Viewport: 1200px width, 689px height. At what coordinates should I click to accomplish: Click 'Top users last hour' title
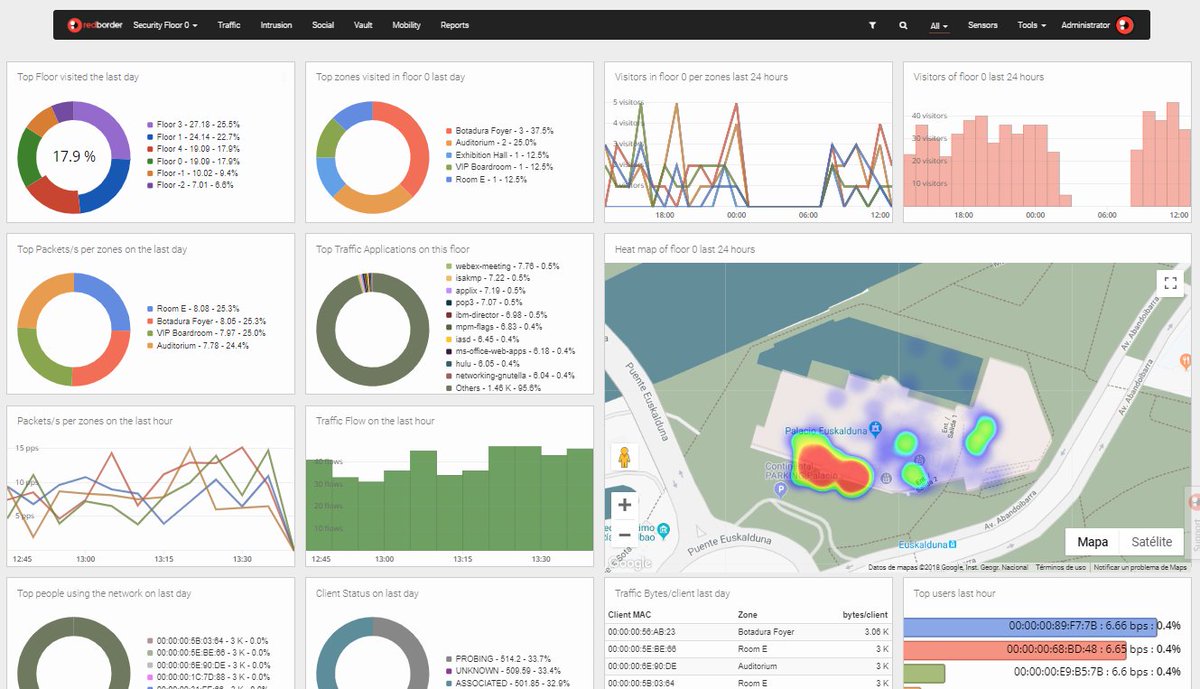click(955, 593)
